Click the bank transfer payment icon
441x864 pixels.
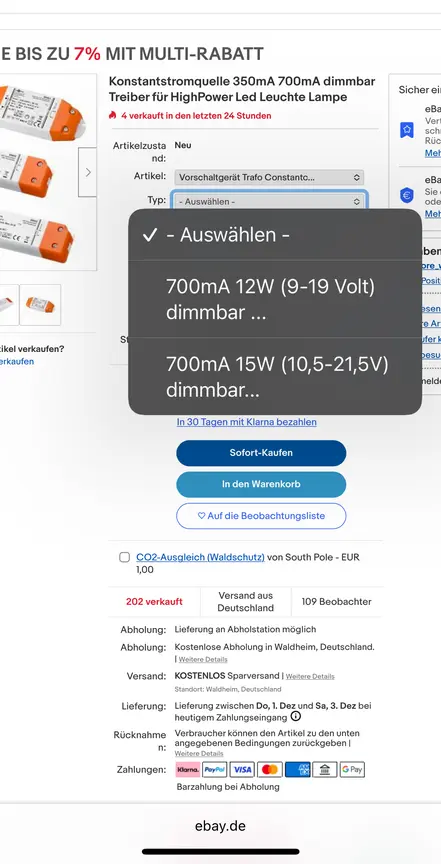pos(324,769)
